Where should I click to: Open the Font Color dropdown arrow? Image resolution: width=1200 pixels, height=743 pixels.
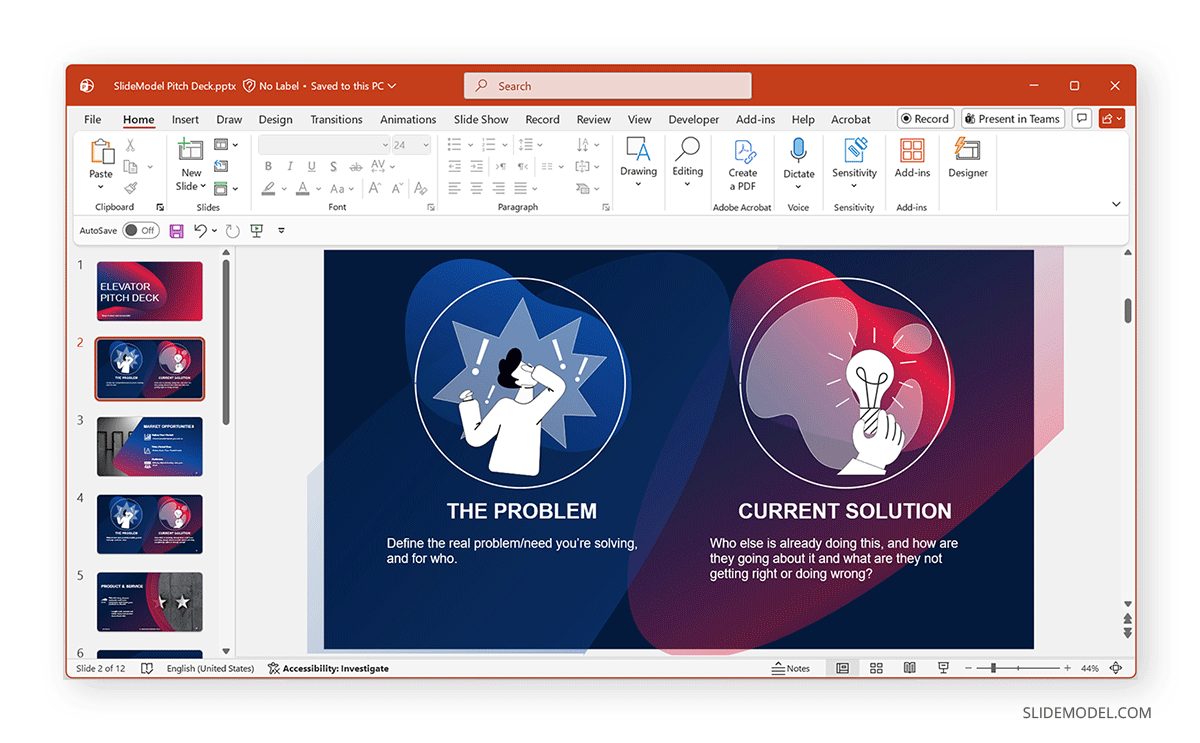[316, 189]
